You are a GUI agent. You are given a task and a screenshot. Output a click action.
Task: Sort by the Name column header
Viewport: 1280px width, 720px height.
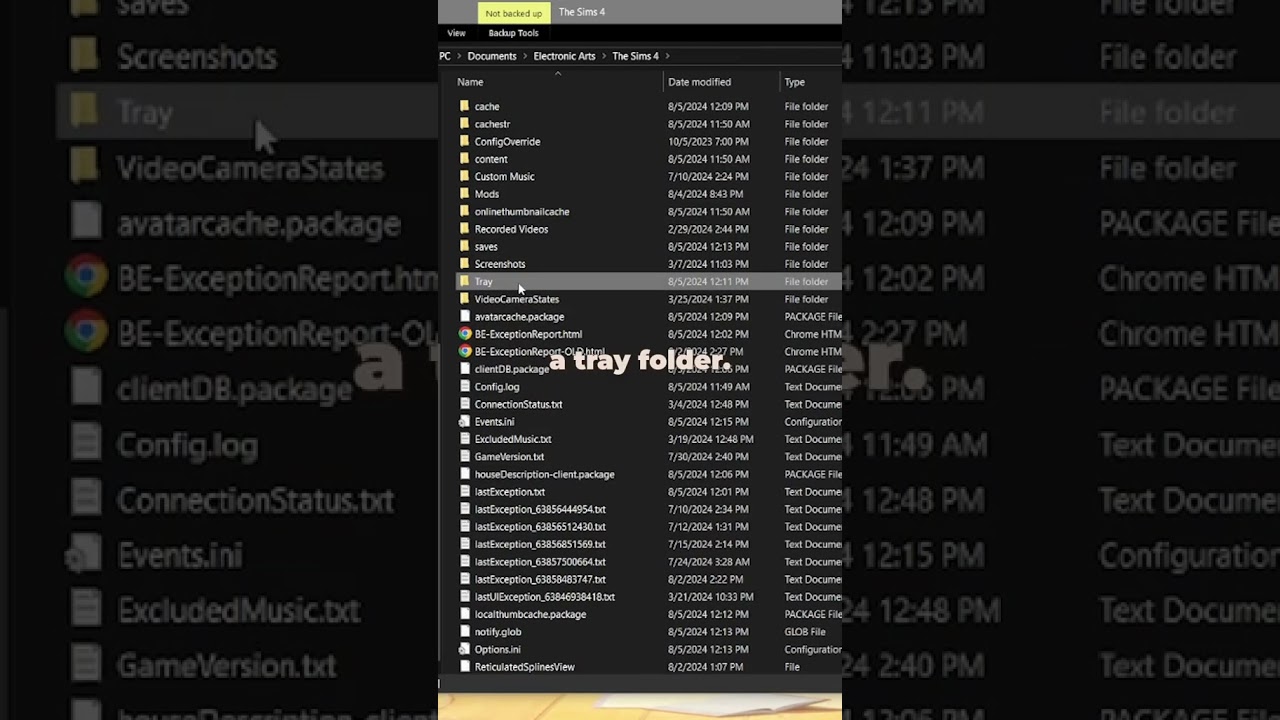point(470,82)
